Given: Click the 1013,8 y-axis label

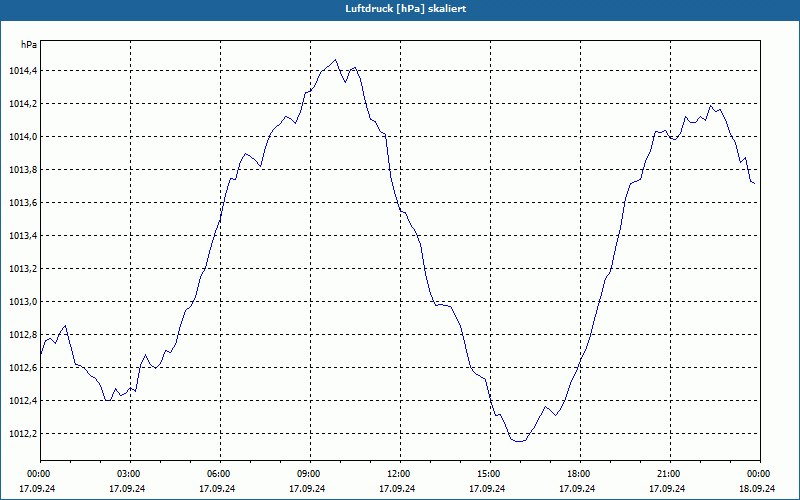Looking at the screenshot, I should coord(23,170).
